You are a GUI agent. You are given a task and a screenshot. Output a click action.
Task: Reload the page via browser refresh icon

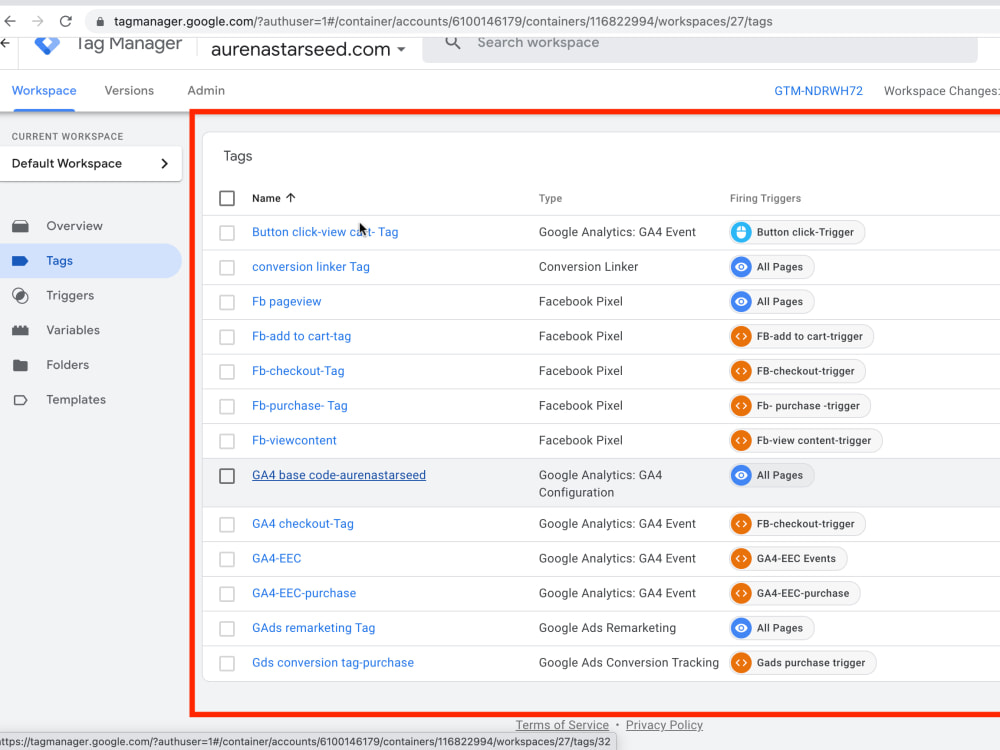[x=66, y=18]
